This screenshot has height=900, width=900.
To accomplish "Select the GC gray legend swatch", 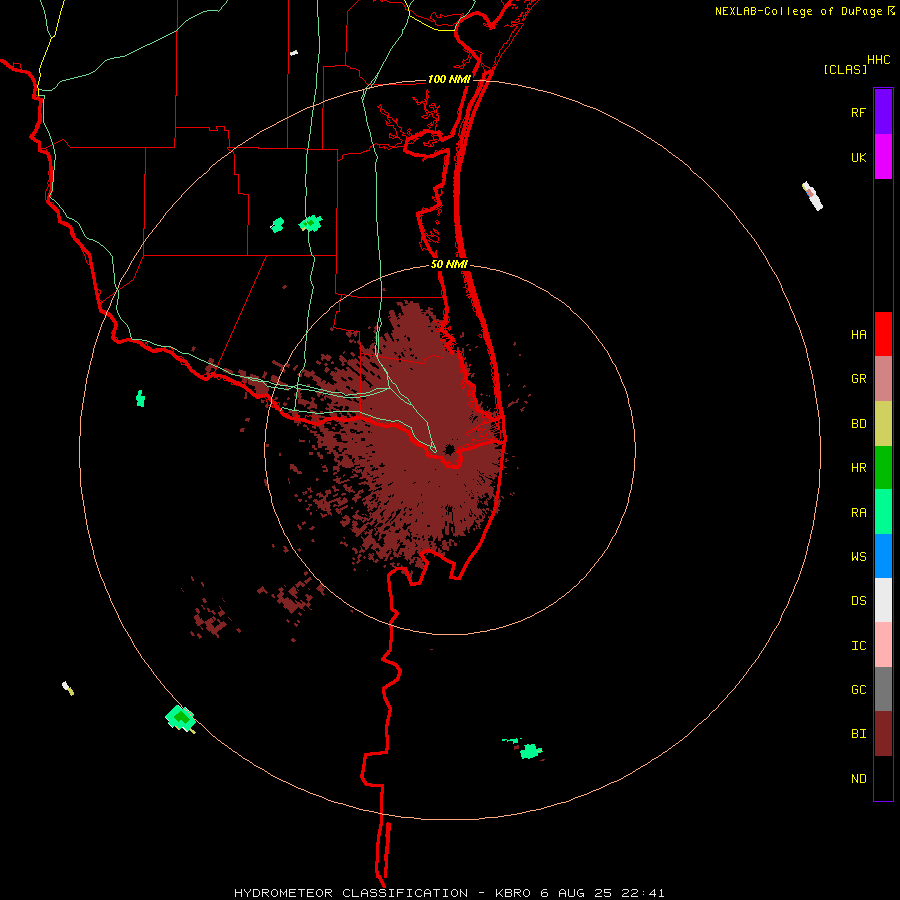I will coord(883,689).
